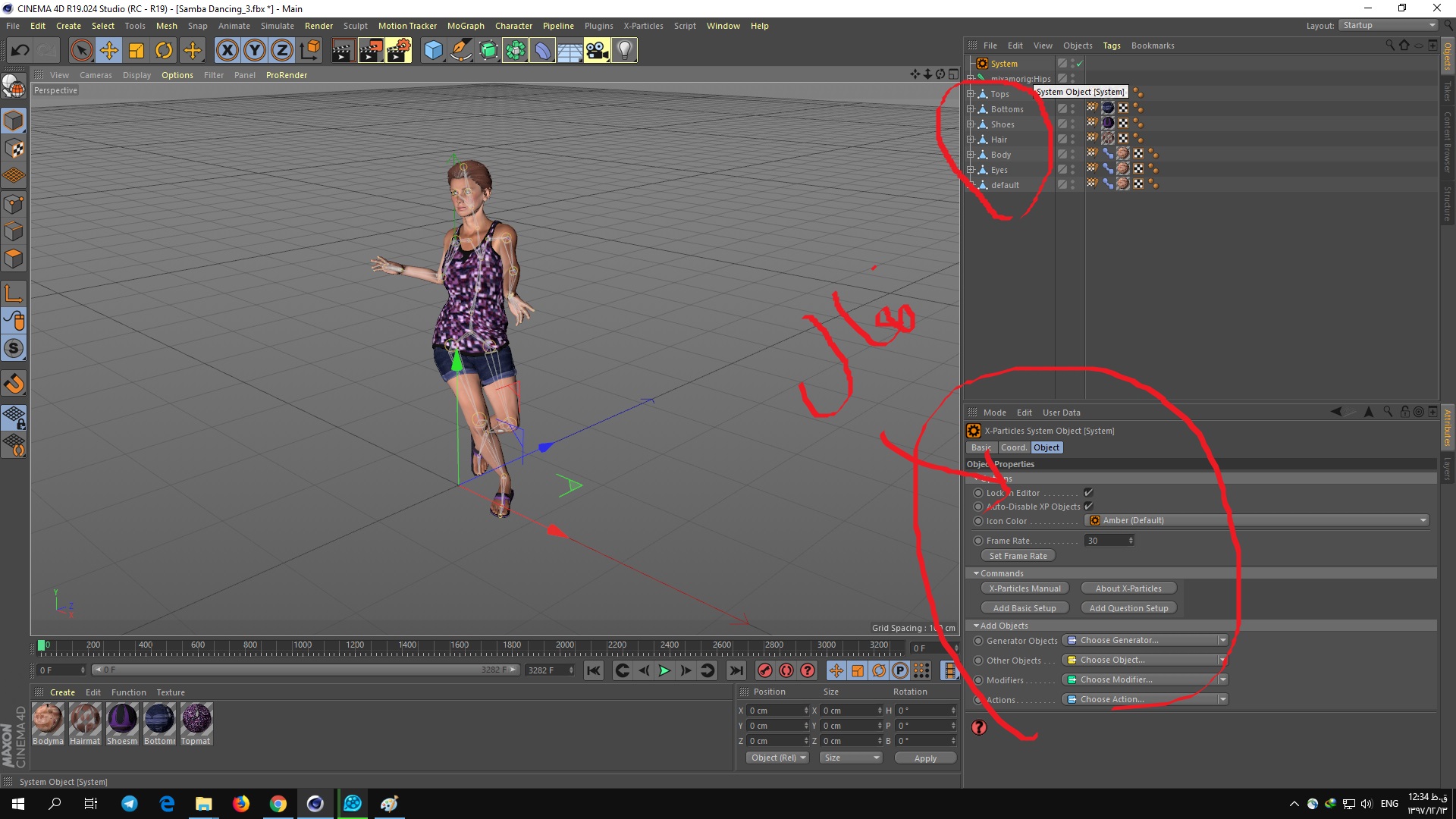Select the Scale tool in toolbar
Viewport: 1456px width, 819px height.
click(x=137, y=49)
